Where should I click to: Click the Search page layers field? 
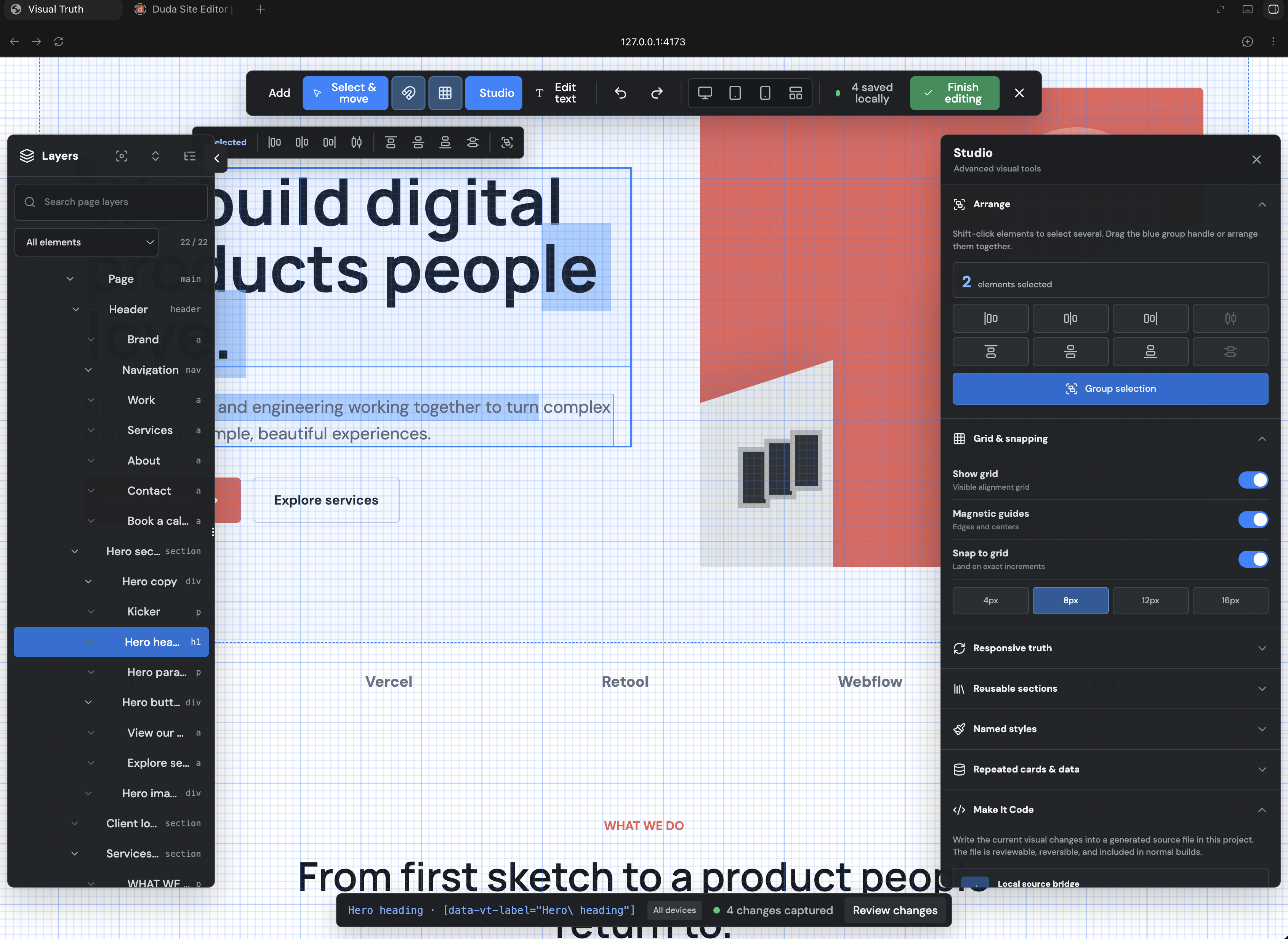pos(111,202)
